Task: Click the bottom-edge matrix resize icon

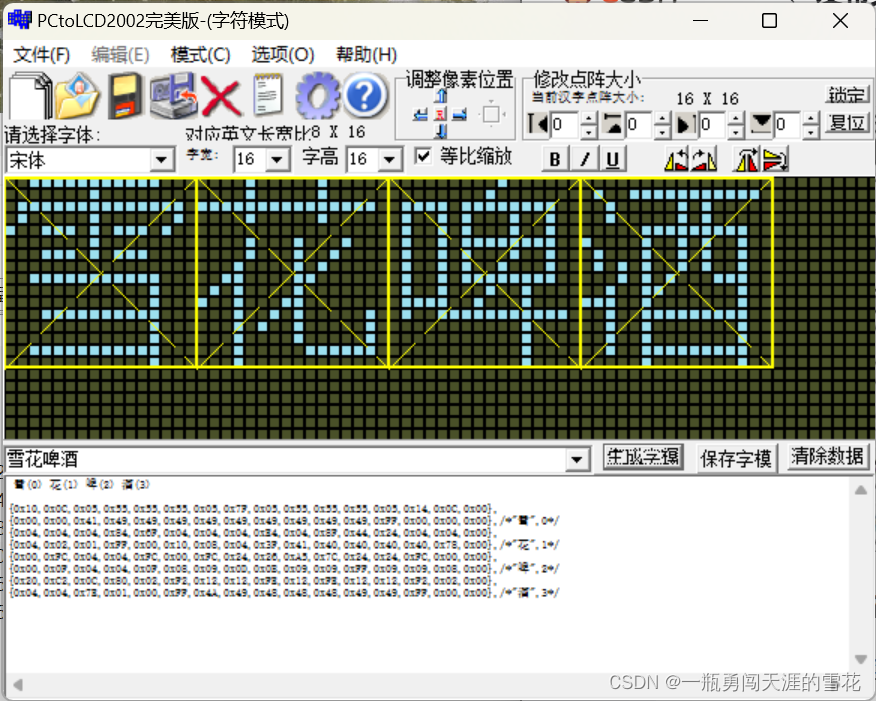Action: [761, 123]
